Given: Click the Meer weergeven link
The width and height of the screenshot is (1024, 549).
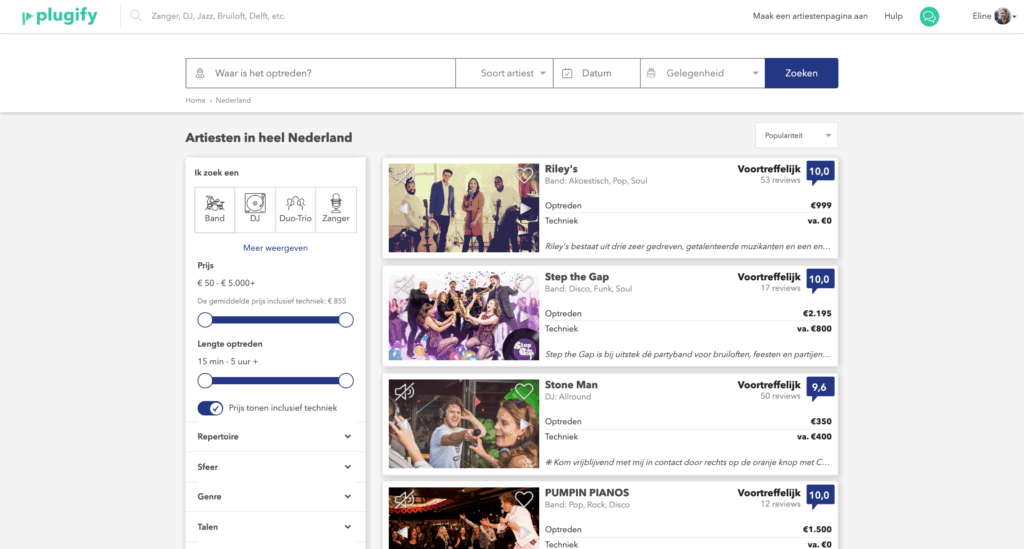Looking at the screenshot, I should 275,248.
